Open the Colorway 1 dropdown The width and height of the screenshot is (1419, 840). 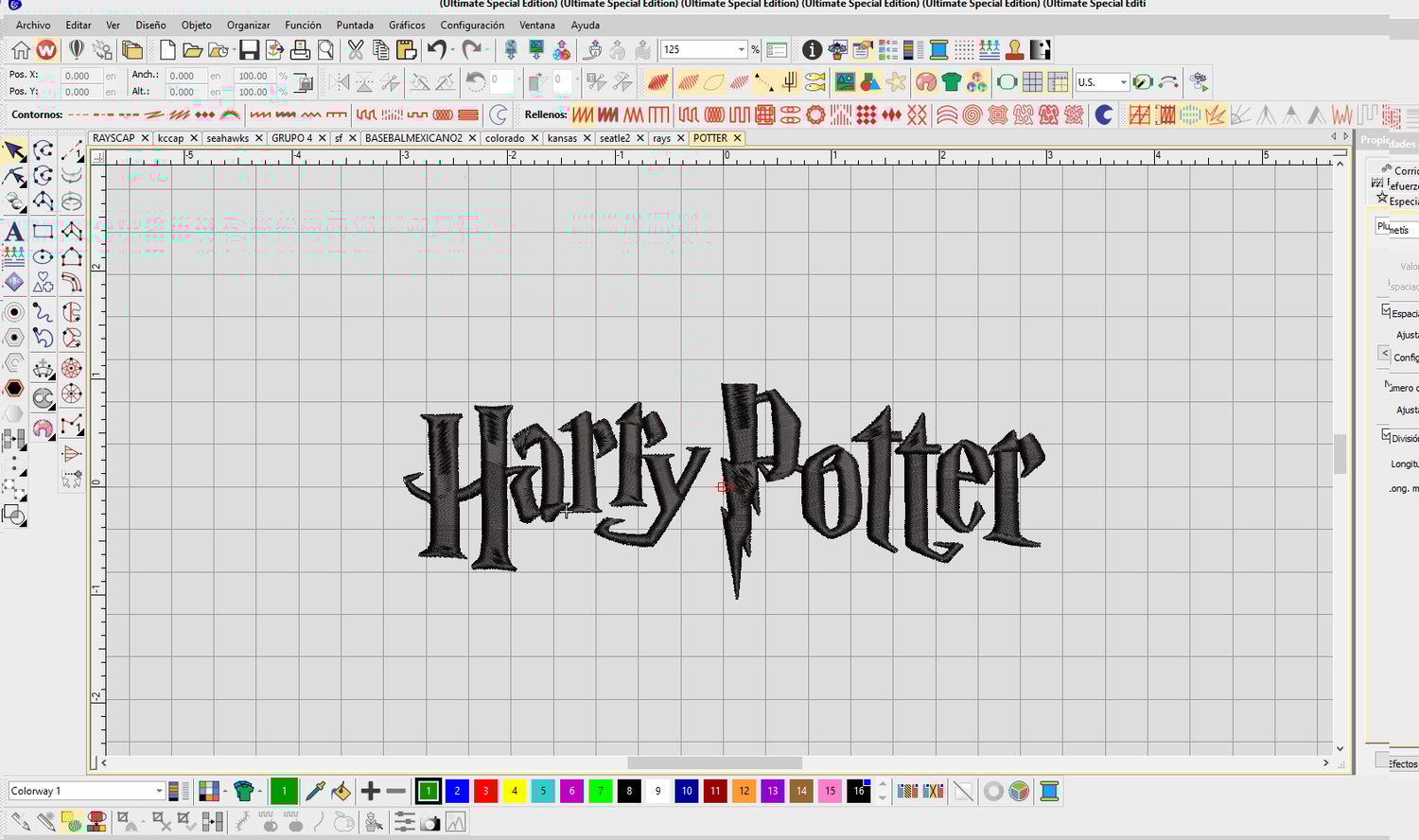pos(159,791)
